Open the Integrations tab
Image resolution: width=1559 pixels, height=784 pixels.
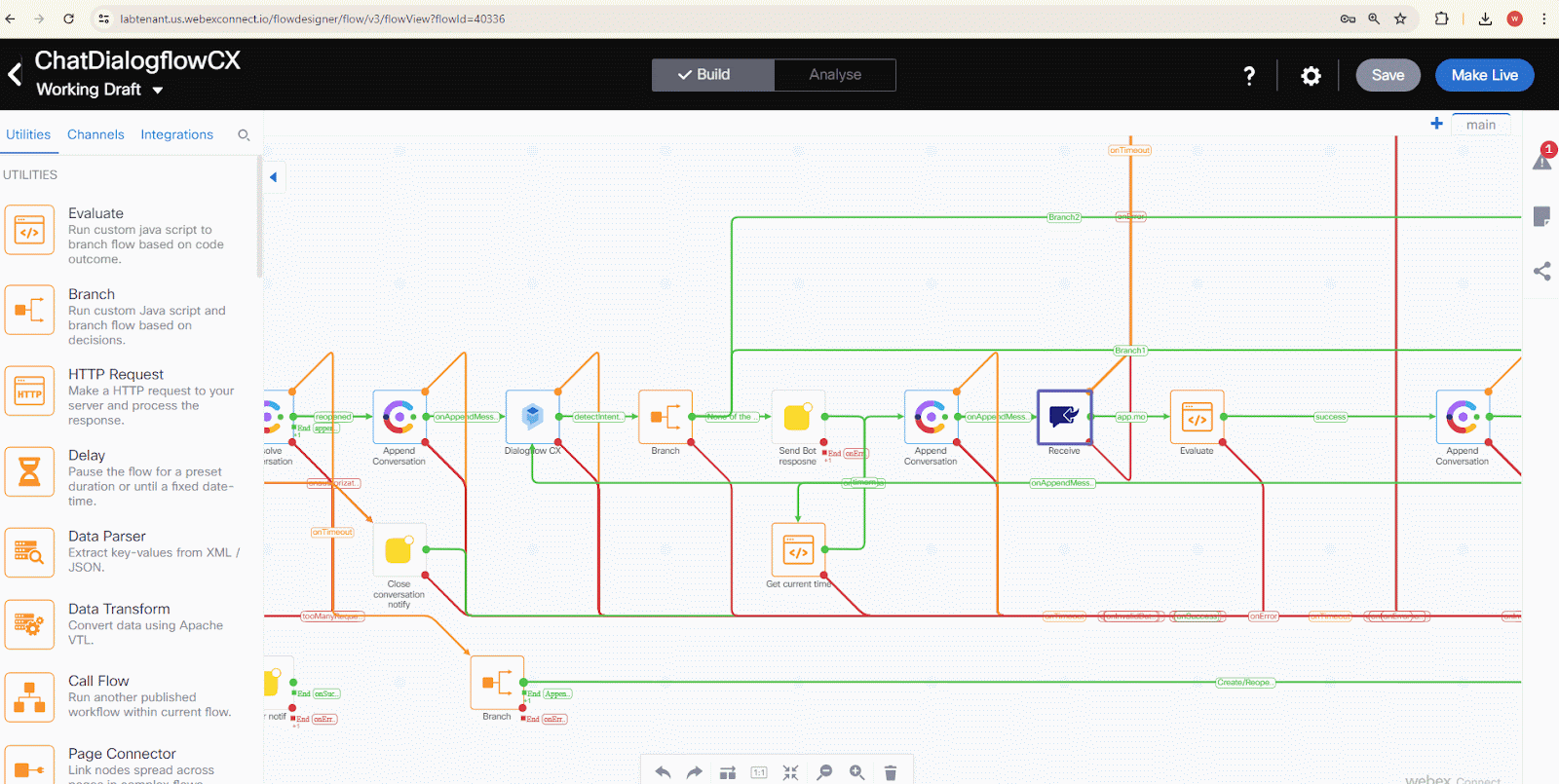point(176,134)
